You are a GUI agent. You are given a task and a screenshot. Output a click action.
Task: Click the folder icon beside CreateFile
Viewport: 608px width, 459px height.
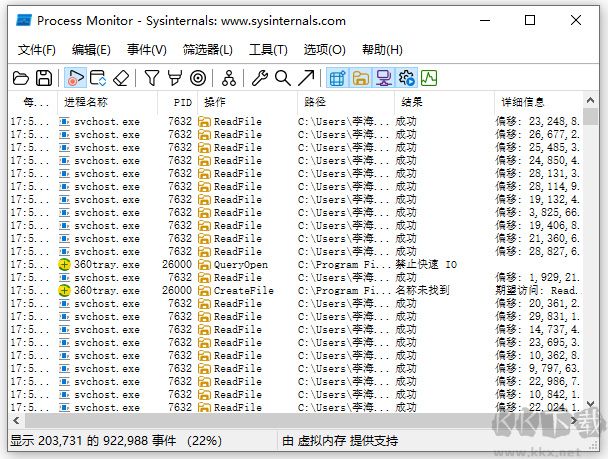pyautogui.click(x=204, y=291)
